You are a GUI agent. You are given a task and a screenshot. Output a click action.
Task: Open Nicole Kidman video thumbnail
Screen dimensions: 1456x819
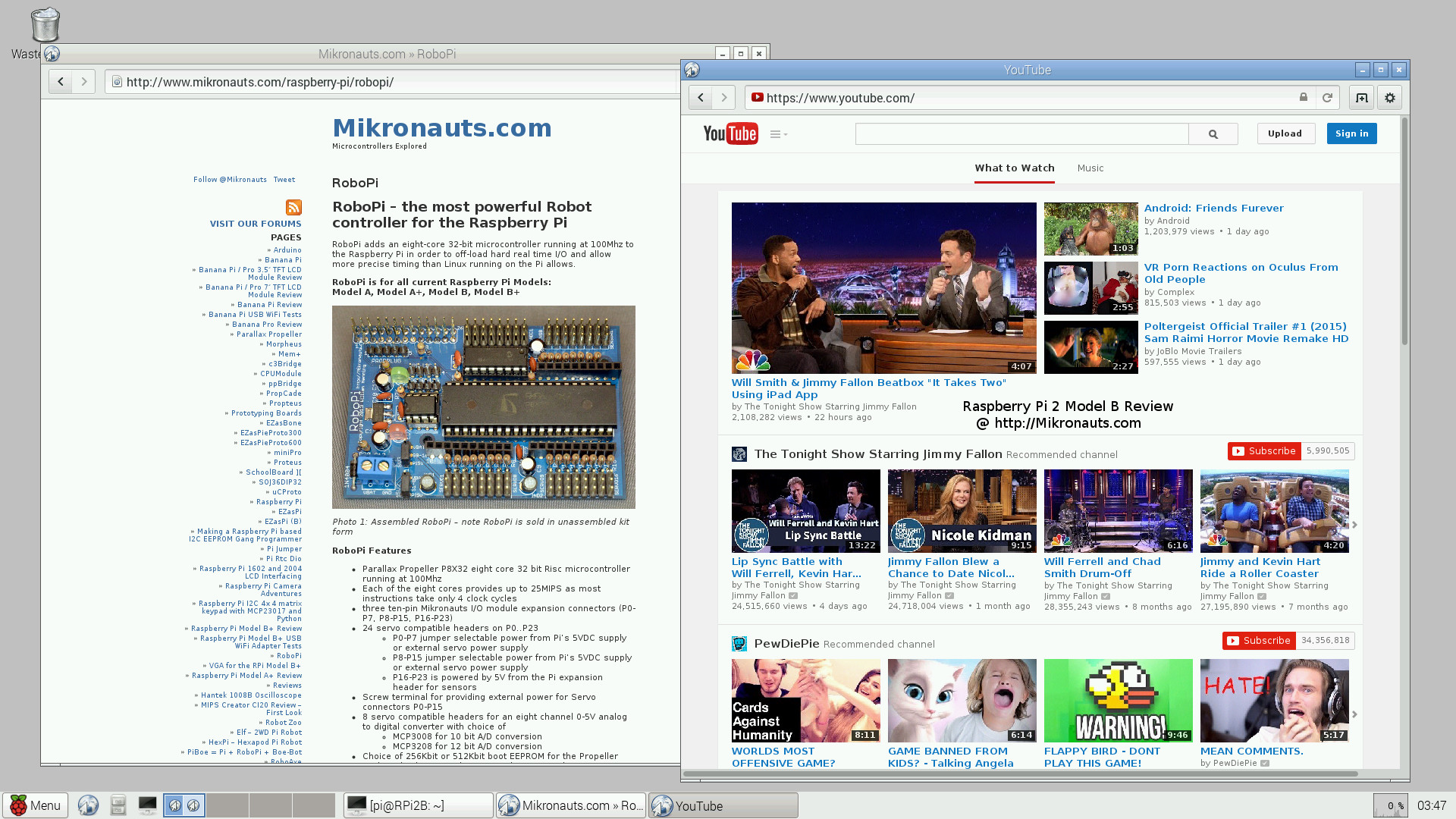962,510
